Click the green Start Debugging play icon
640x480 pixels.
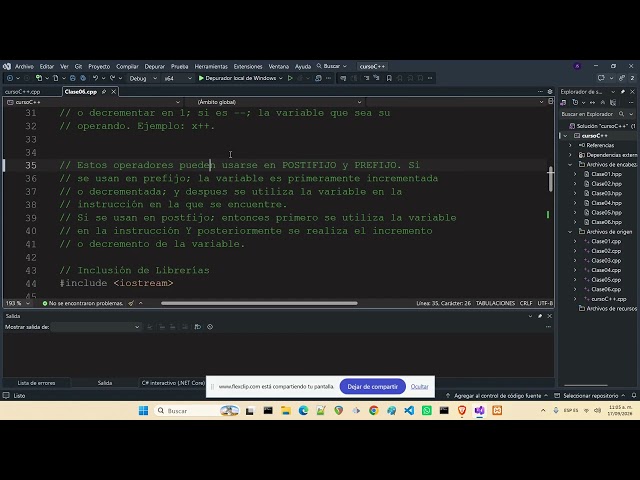click(201, 78)
